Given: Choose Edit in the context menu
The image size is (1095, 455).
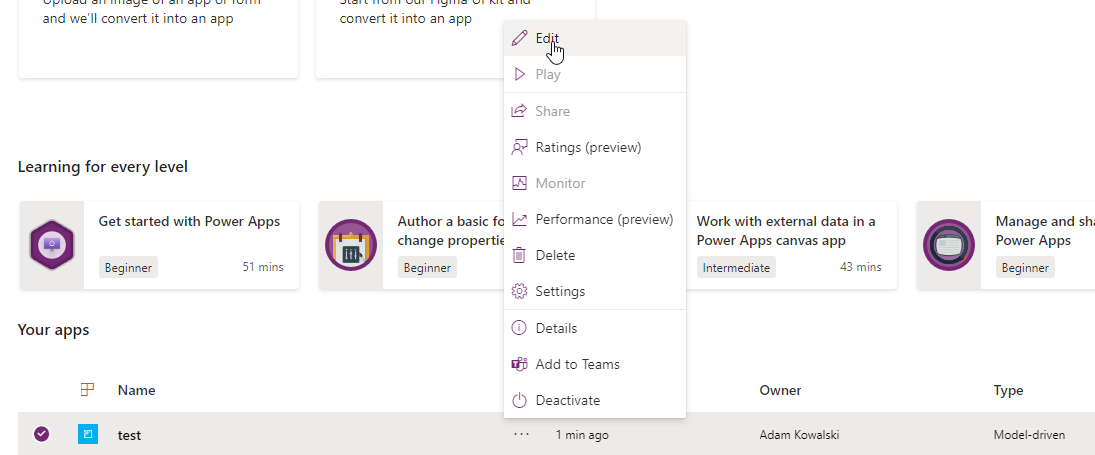Looking at the screenshot, I should pos(594,38).
